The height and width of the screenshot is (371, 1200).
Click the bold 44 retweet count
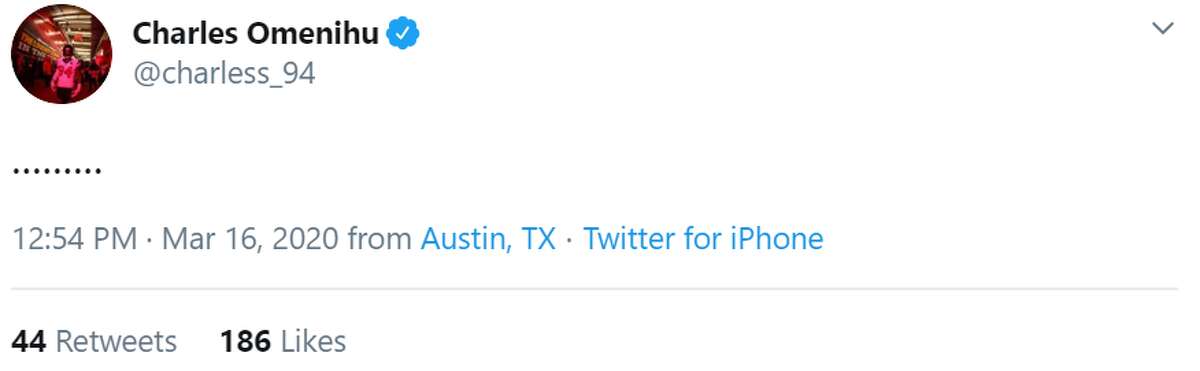29,342
